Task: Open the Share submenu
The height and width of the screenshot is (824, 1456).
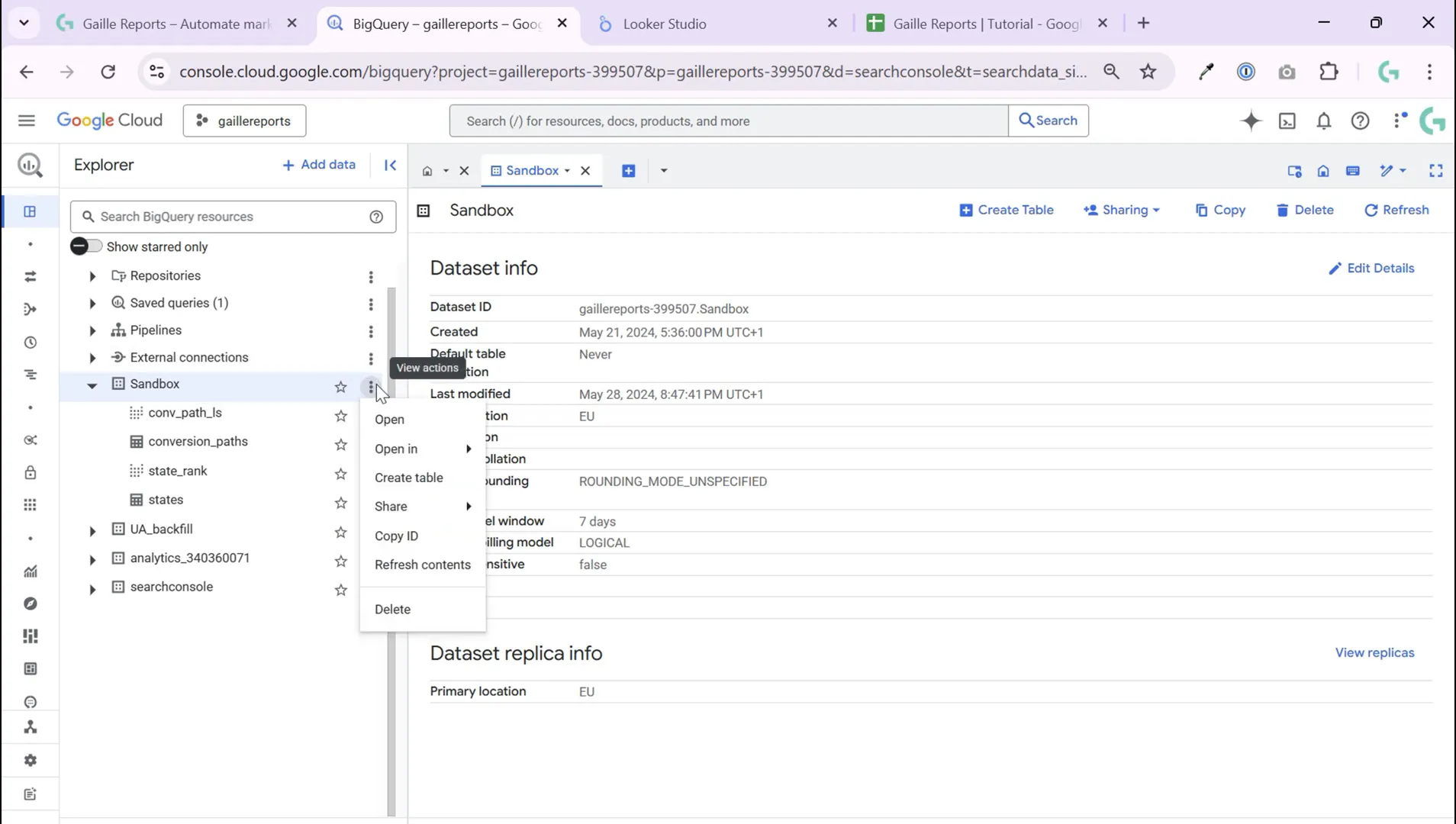Action: click(x=423, y=507)
